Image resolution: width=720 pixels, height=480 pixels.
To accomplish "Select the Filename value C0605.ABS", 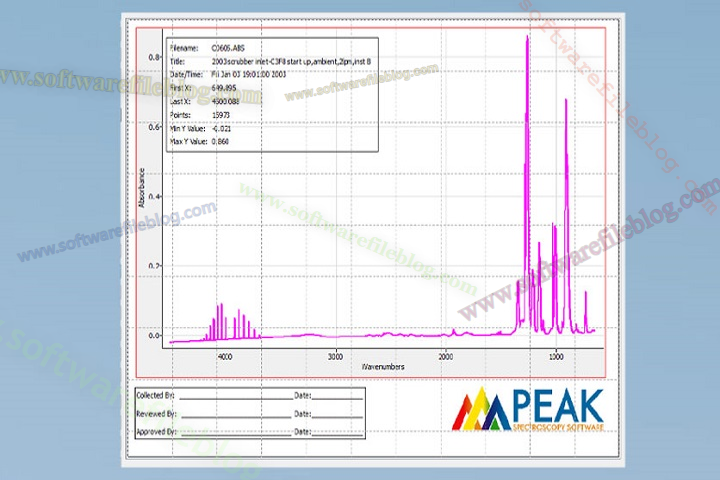I will click(227, 47).
